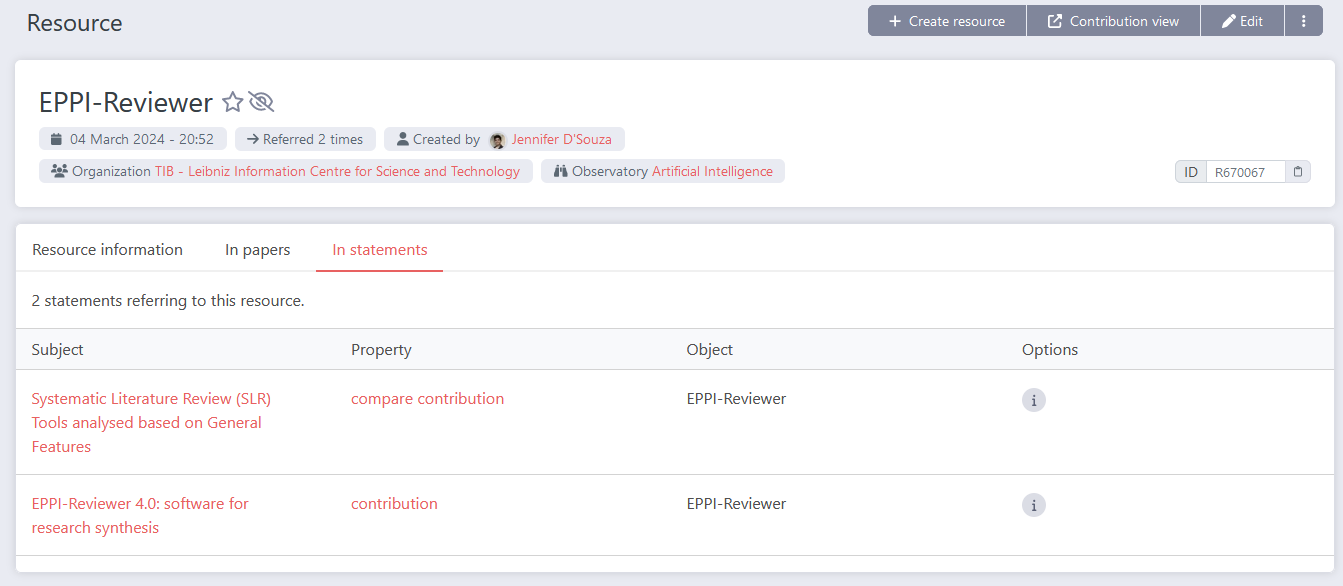Switch to the In papers tab
Viewport: 1343px width, 586px height.
257,248
